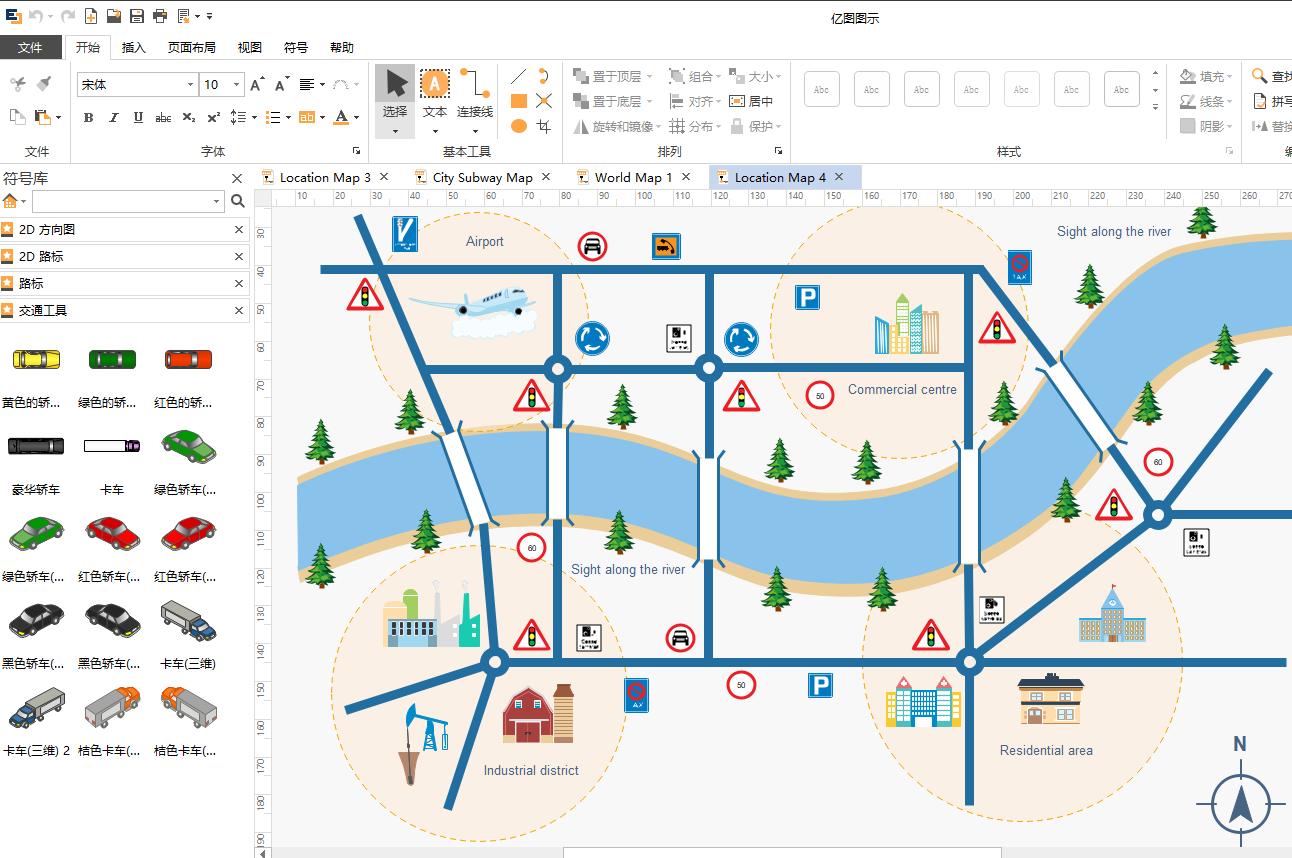This screenshot has width=1292, height=858.
Task: Click the format painter brush icon
Action: tap(44, 84)
